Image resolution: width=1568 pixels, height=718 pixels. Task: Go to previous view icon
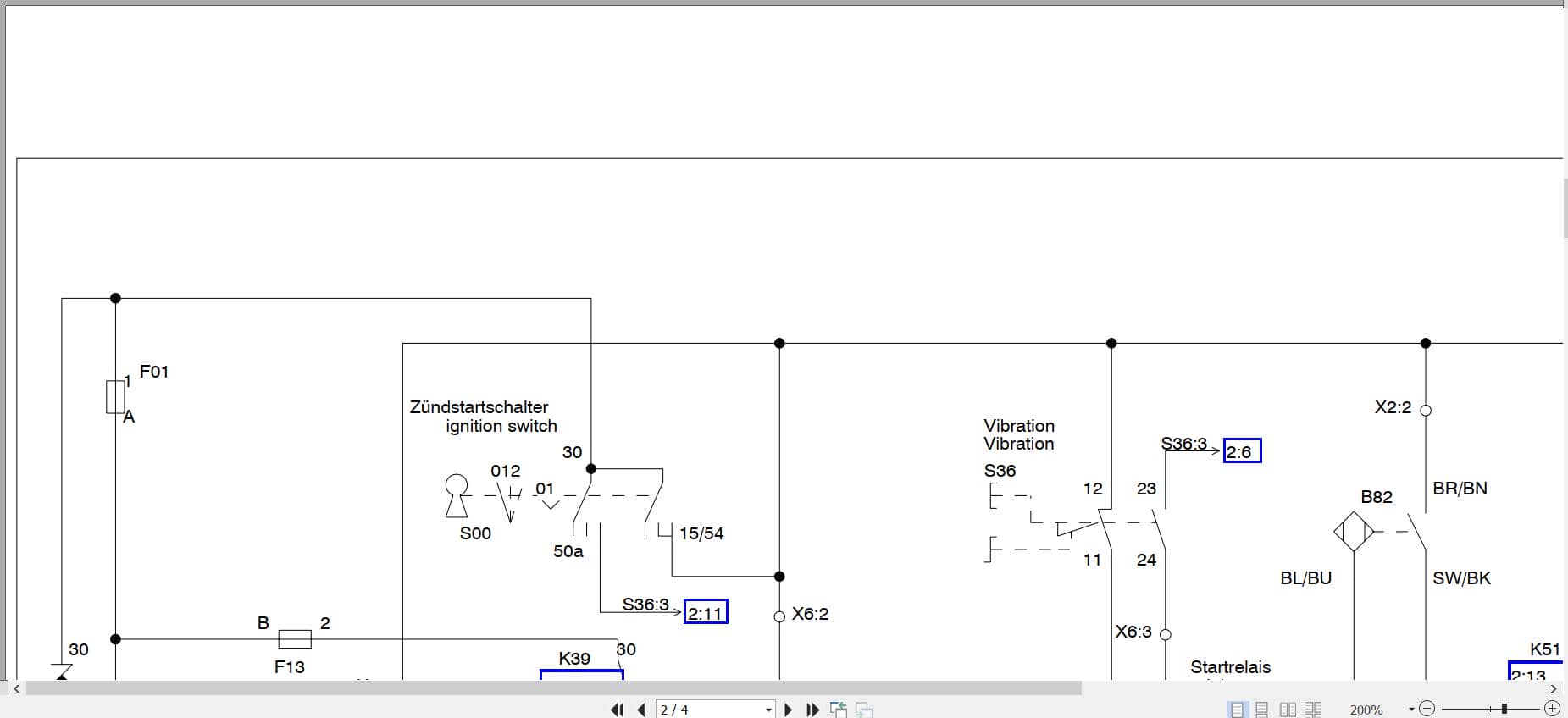839,710
